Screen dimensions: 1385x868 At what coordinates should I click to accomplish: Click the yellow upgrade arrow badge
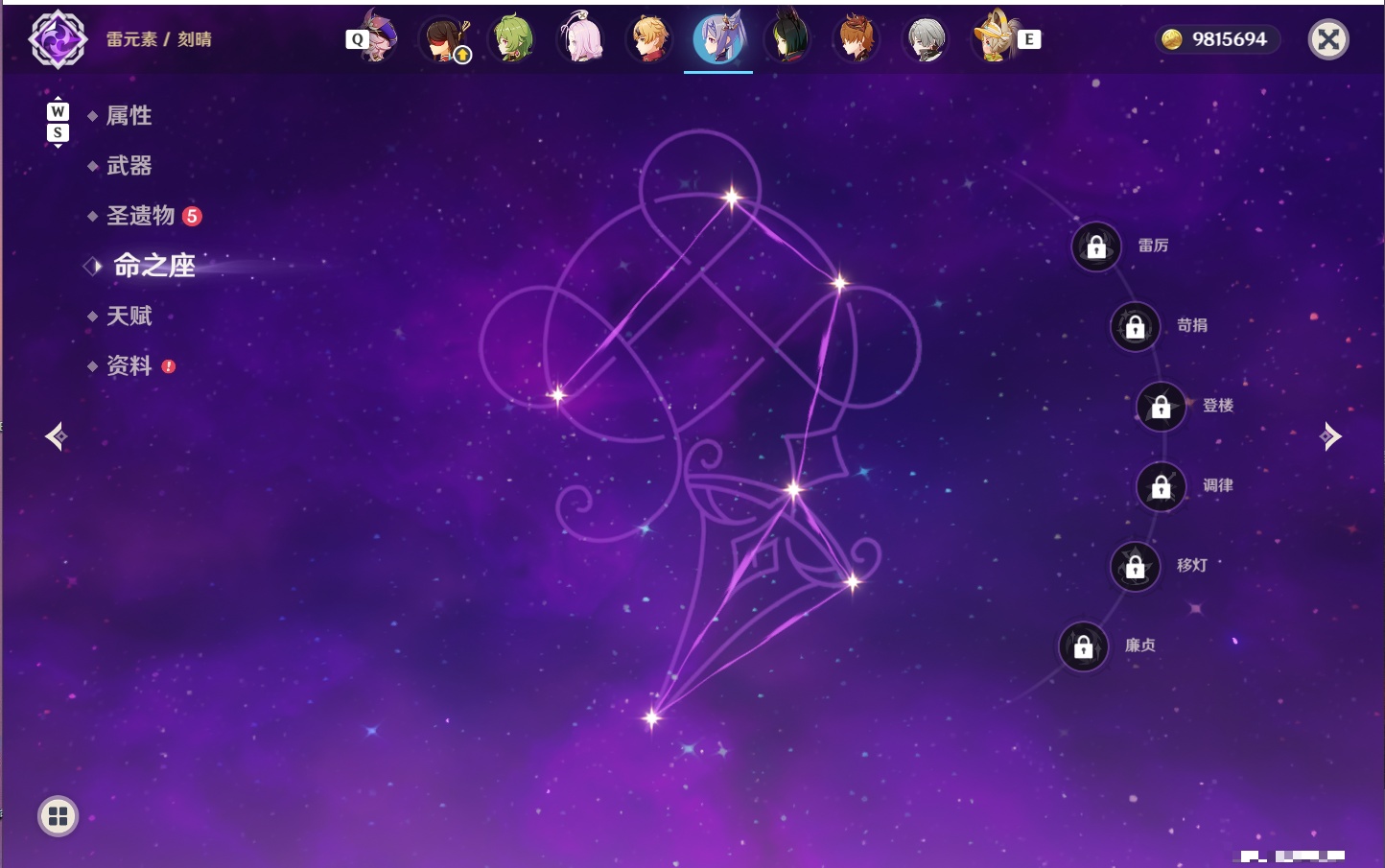[462, 56]
